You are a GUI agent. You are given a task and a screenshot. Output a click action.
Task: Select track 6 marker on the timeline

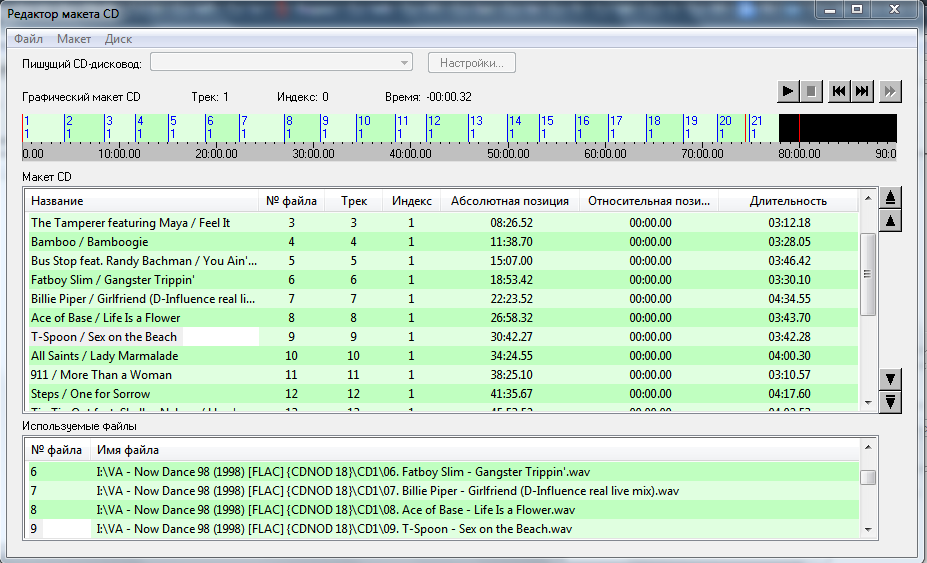[x=209, y=127]
